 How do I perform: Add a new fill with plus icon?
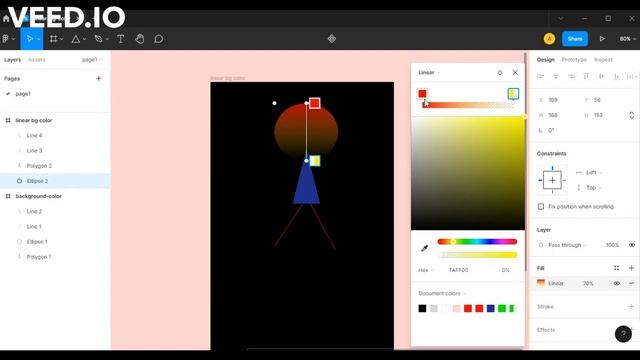tap(631, 268)
